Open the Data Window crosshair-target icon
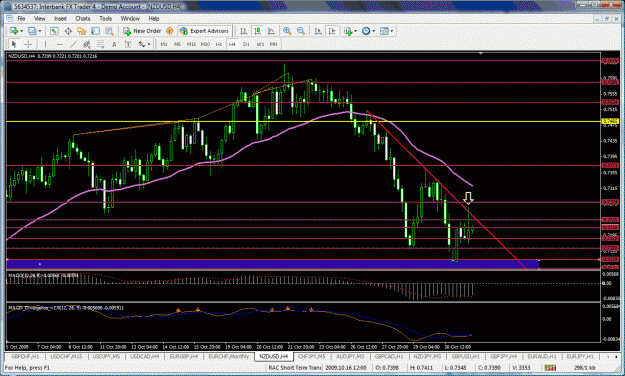 [68, 31]
